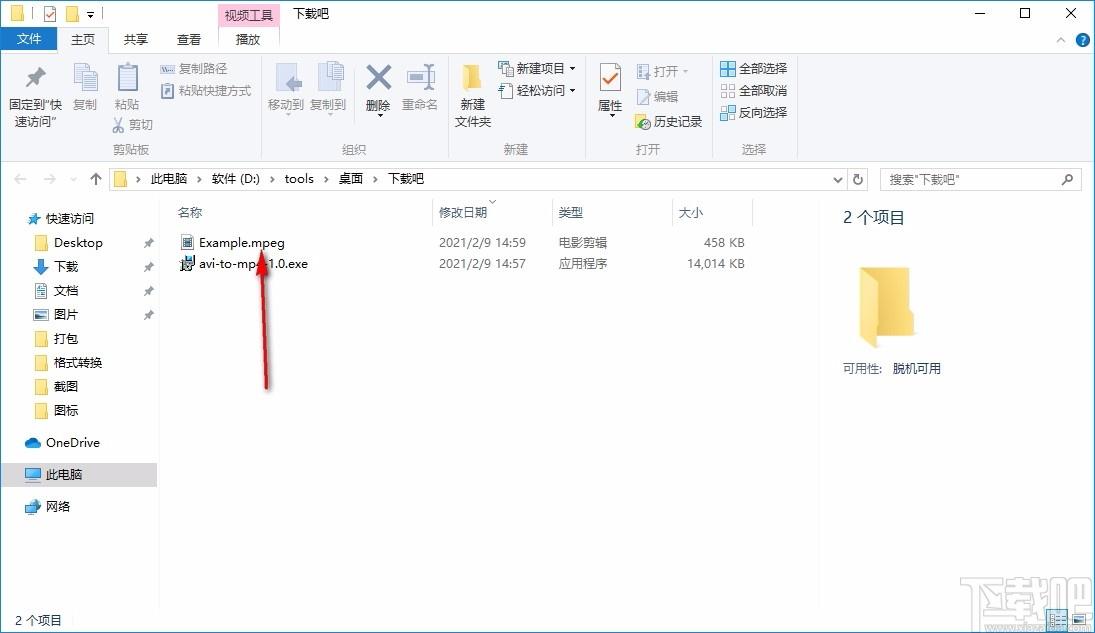
Task: Collapse the ribbon with the chevron
Action: 1061,41
